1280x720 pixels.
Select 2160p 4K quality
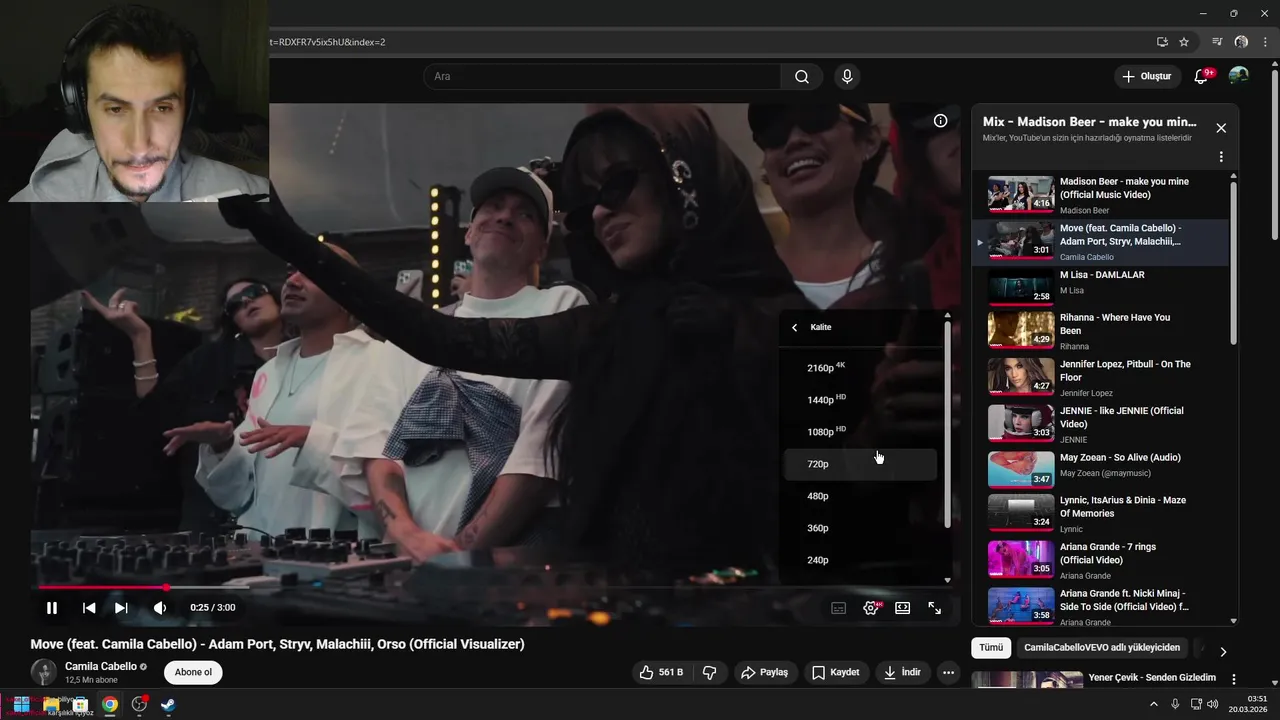[x=861, y=368]
